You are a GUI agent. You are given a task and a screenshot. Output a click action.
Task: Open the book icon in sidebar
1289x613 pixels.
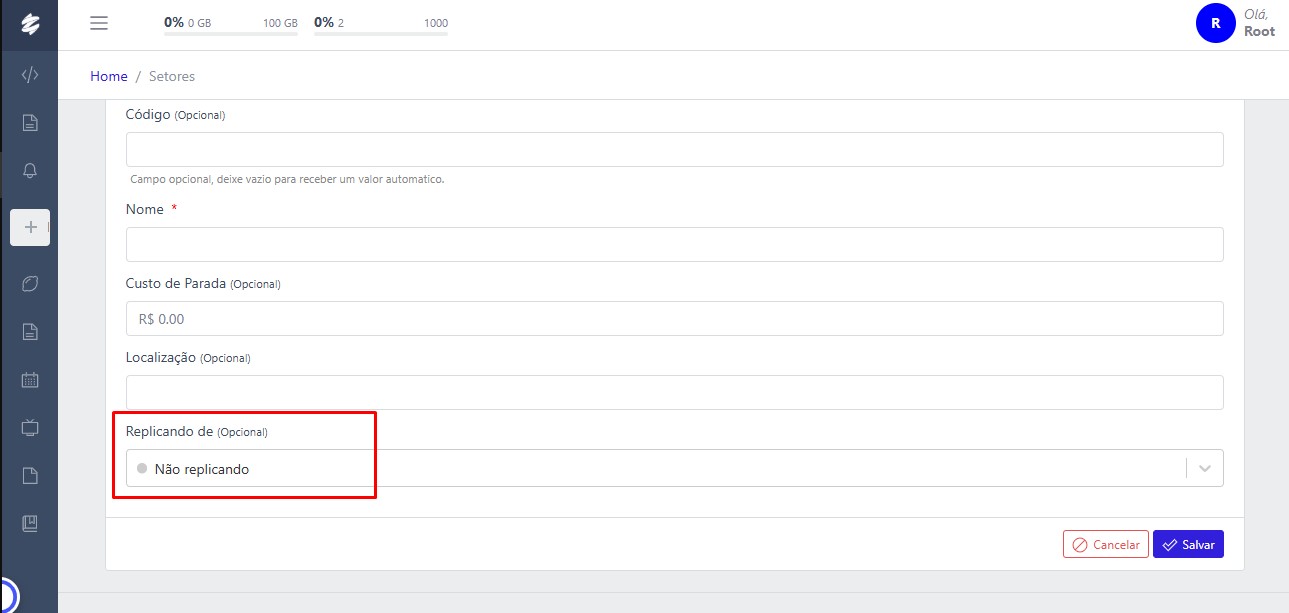(x=30, y=523)
